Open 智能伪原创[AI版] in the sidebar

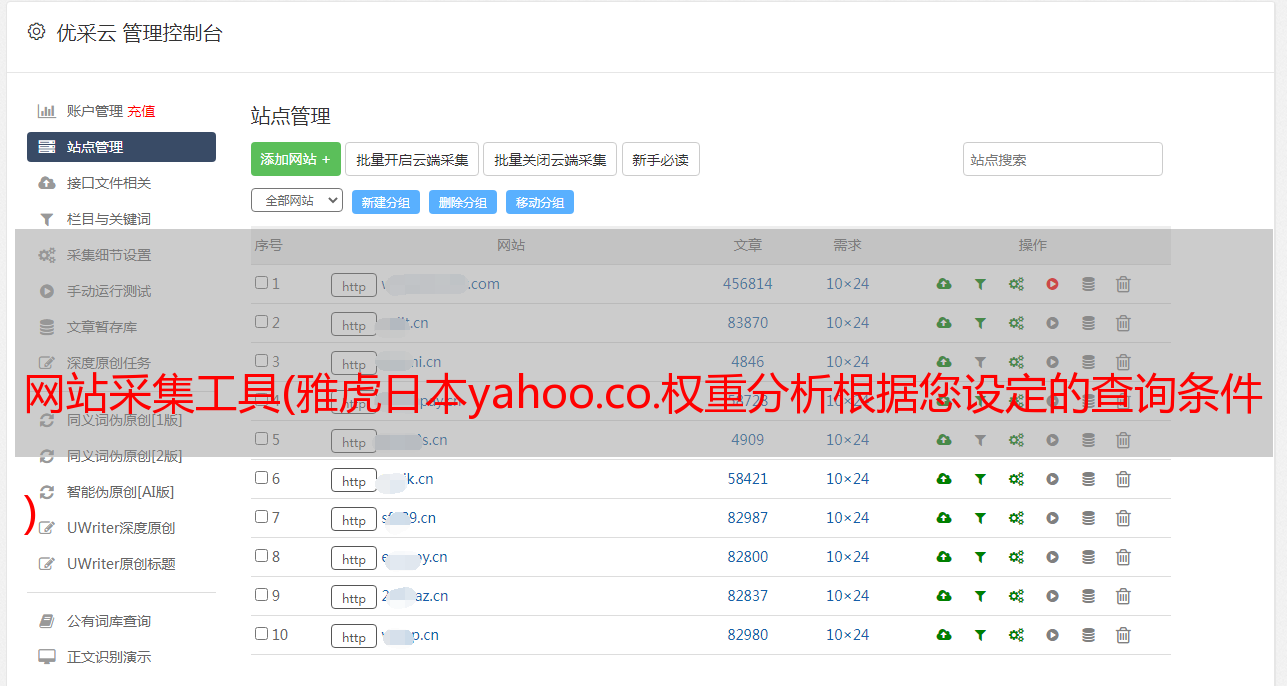[121, 492]
